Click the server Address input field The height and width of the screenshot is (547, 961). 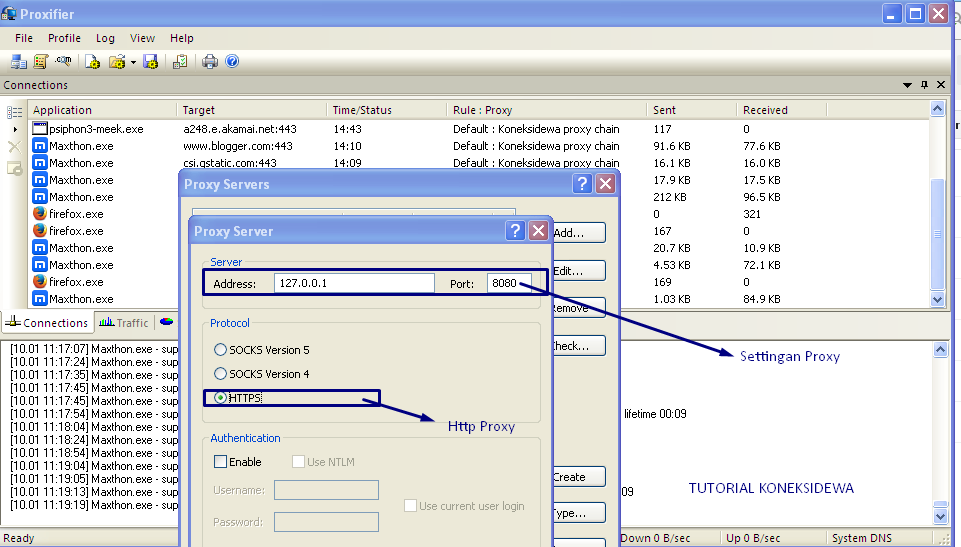(354, 283)
